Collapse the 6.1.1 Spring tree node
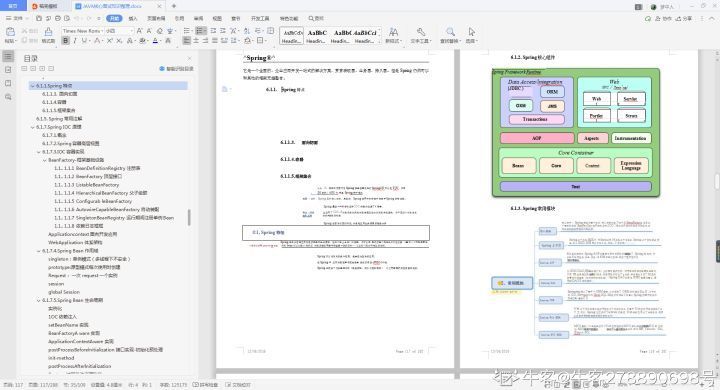Screen dimensions: 720x390 [32, 86]
